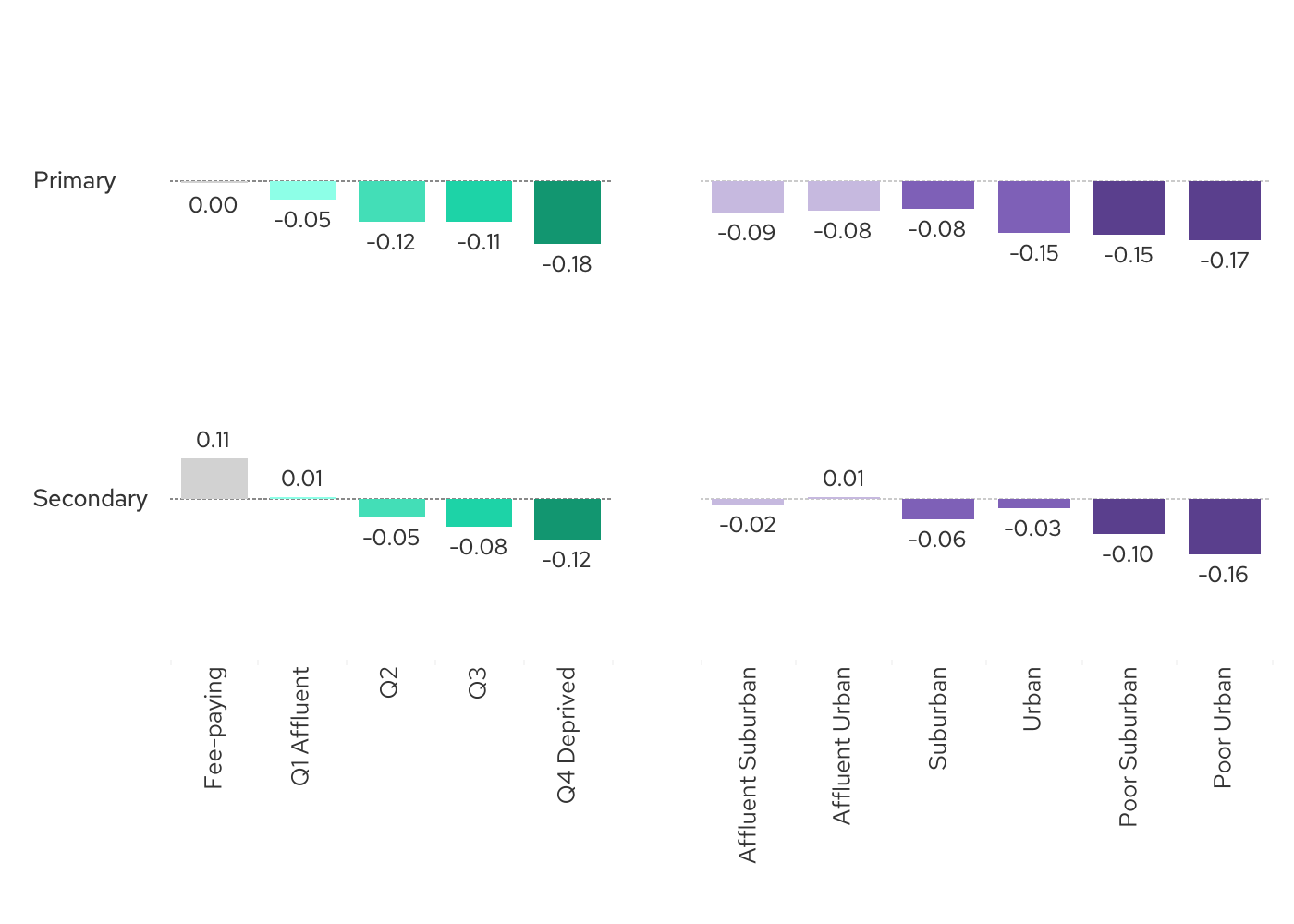Click the Primary Affluent Suburban light purple bar
The width and height of the screenshot is (1294, 924).
[x=748, y=197]
